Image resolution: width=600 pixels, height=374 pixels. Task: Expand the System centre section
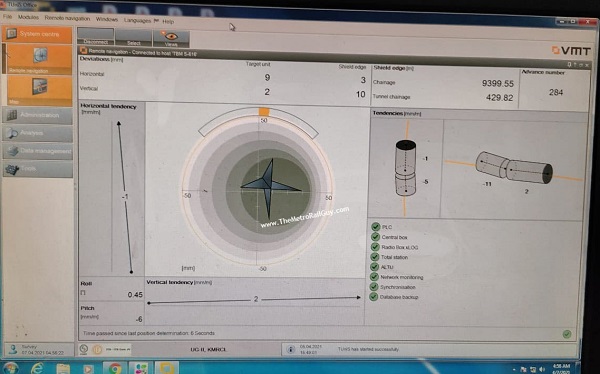(x=37, y=34)
